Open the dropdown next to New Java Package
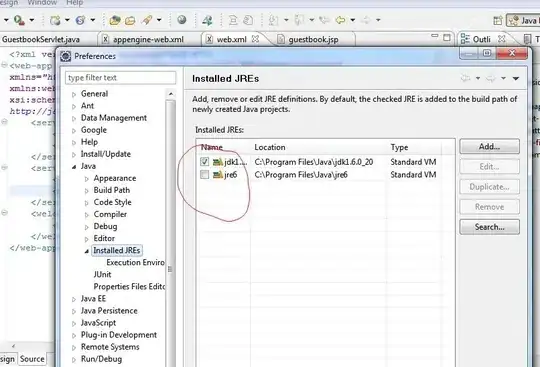This screenshot has width=540, height=367. click(67, 20)
